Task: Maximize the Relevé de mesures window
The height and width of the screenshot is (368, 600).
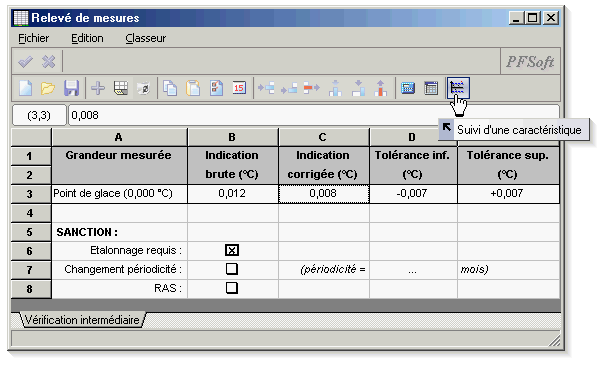Action: coord(533,18)
